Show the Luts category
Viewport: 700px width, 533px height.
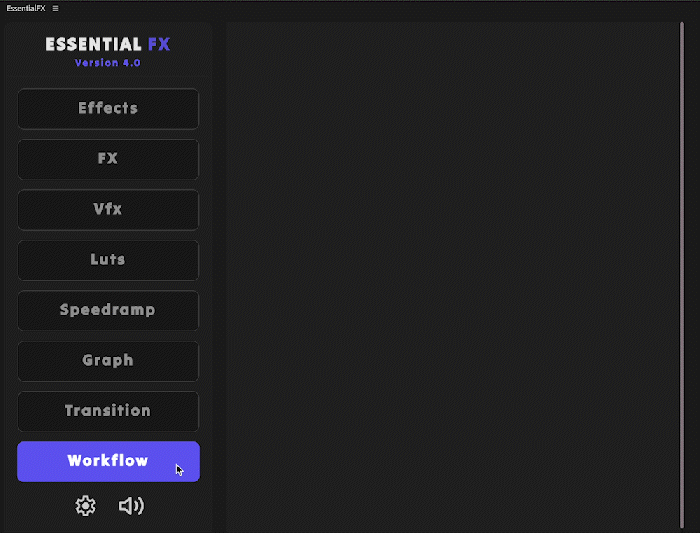108,260
